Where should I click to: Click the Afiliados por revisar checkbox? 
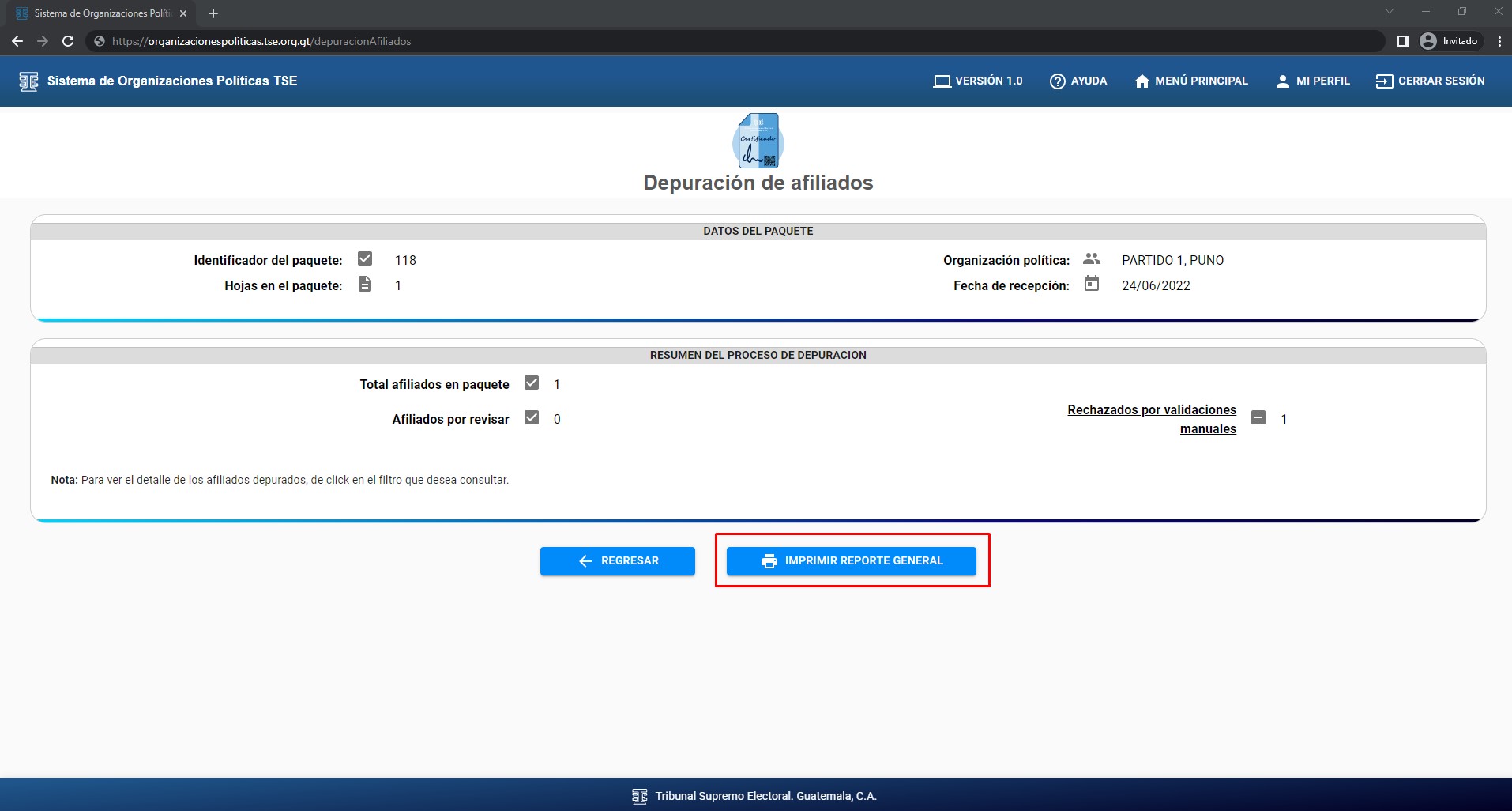532,418
